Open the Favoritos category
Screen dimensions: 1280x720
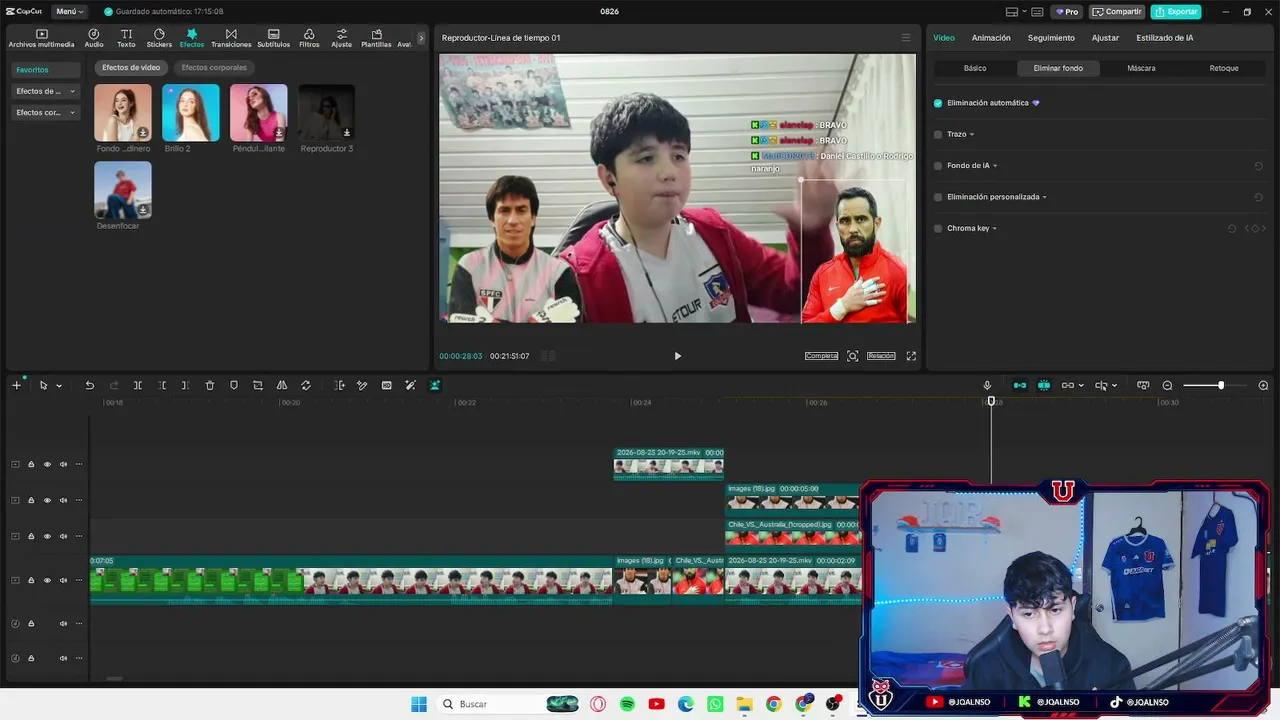coord(45,70)
